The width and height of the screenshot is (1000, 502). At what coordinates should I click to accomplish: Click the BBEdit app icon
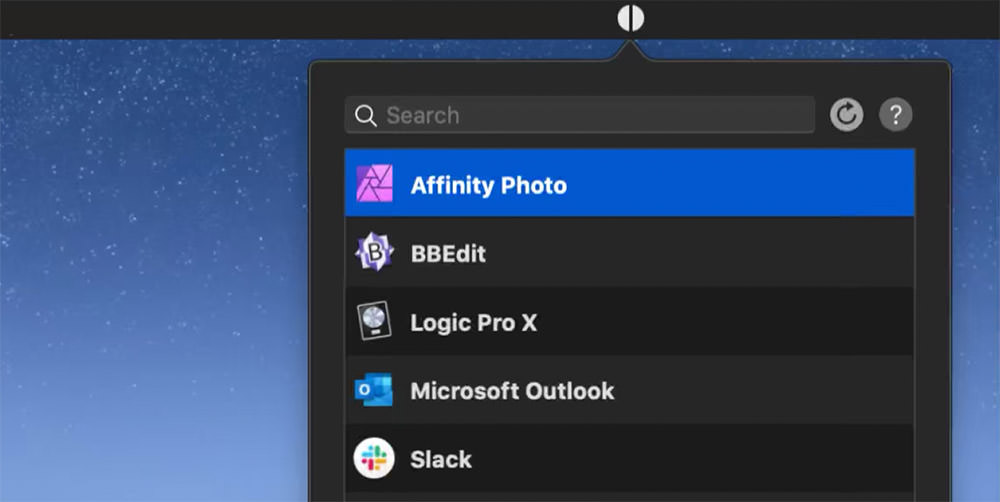[x=374, y=252]
